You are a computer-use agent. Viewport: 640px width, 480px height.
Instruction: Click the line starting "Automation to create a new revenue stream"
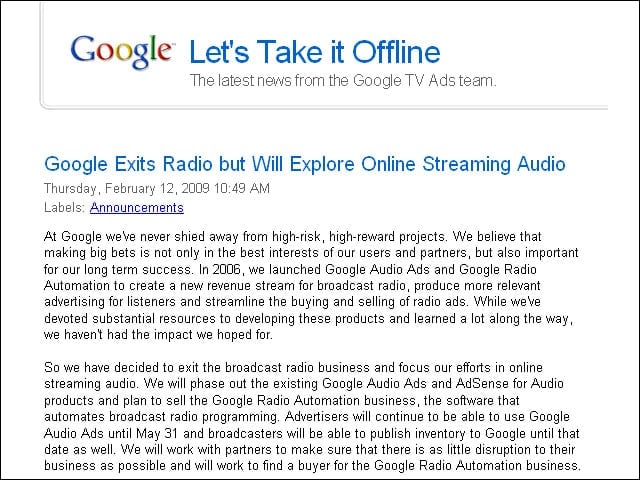point(292,285)
